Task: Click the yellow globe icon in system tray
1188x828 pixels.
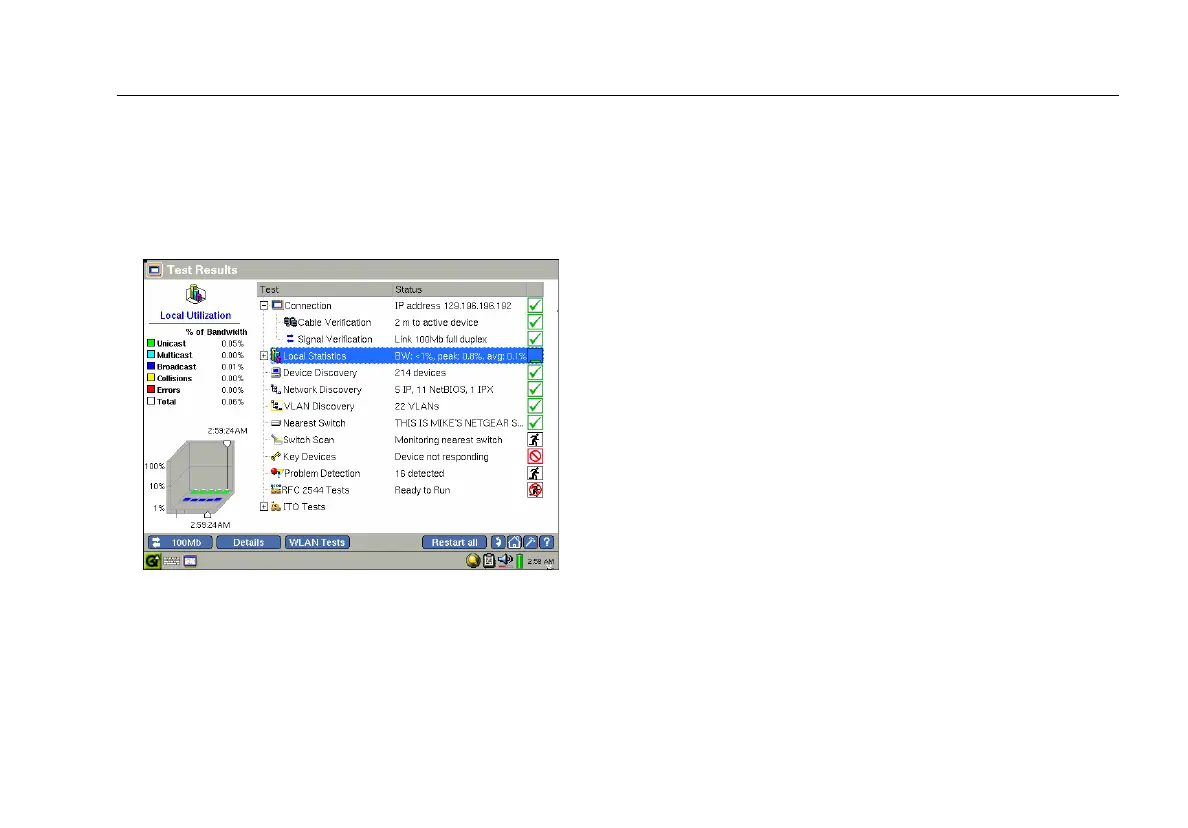Action: click(x=473, y=561)
